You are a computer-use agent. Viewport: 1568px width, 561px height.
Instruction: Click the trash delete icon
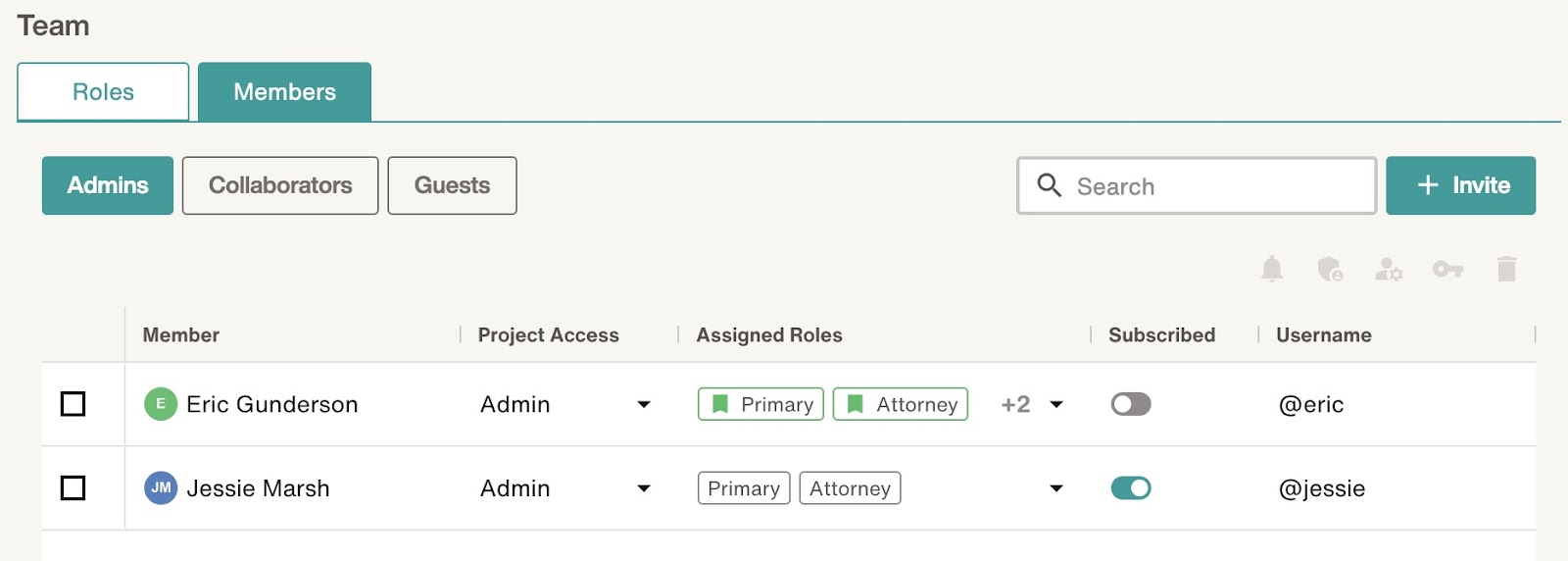(1507, 269)
